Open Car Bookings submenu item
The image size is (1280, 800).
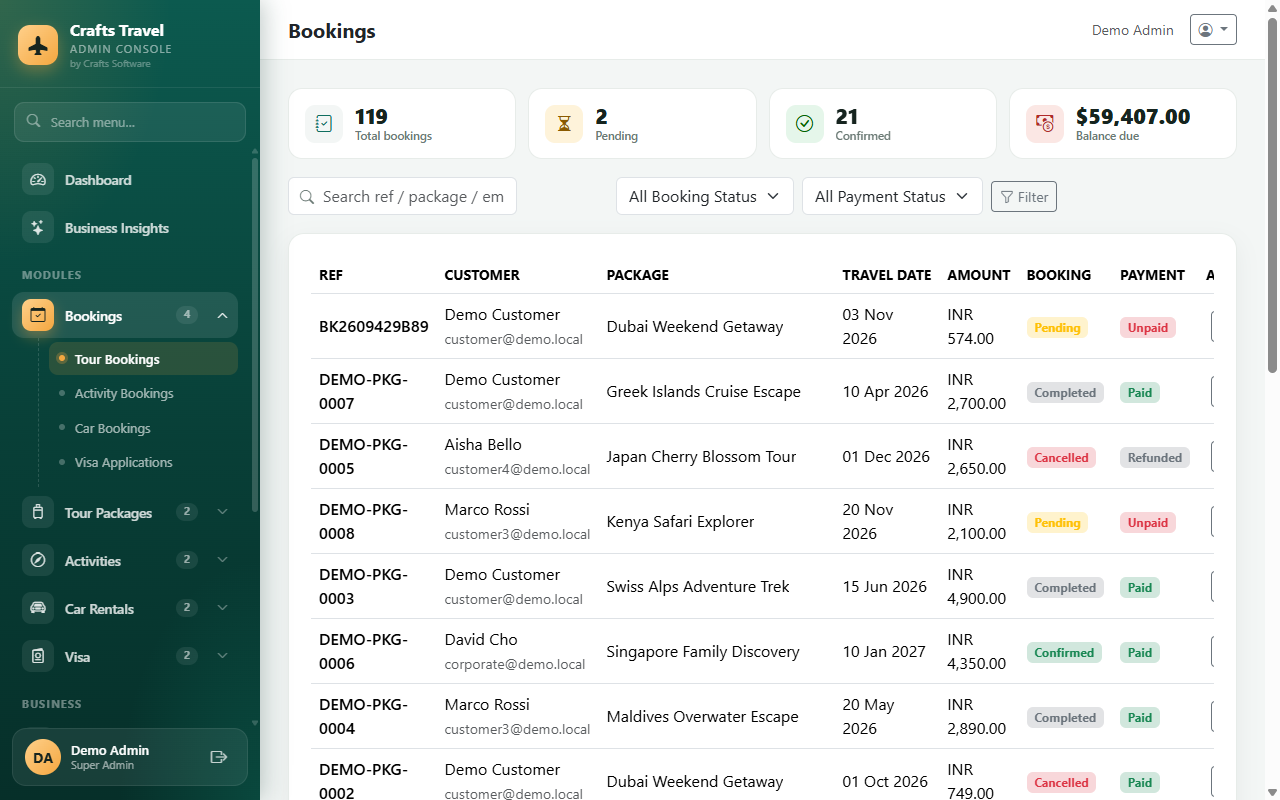(x=143, y=428)
